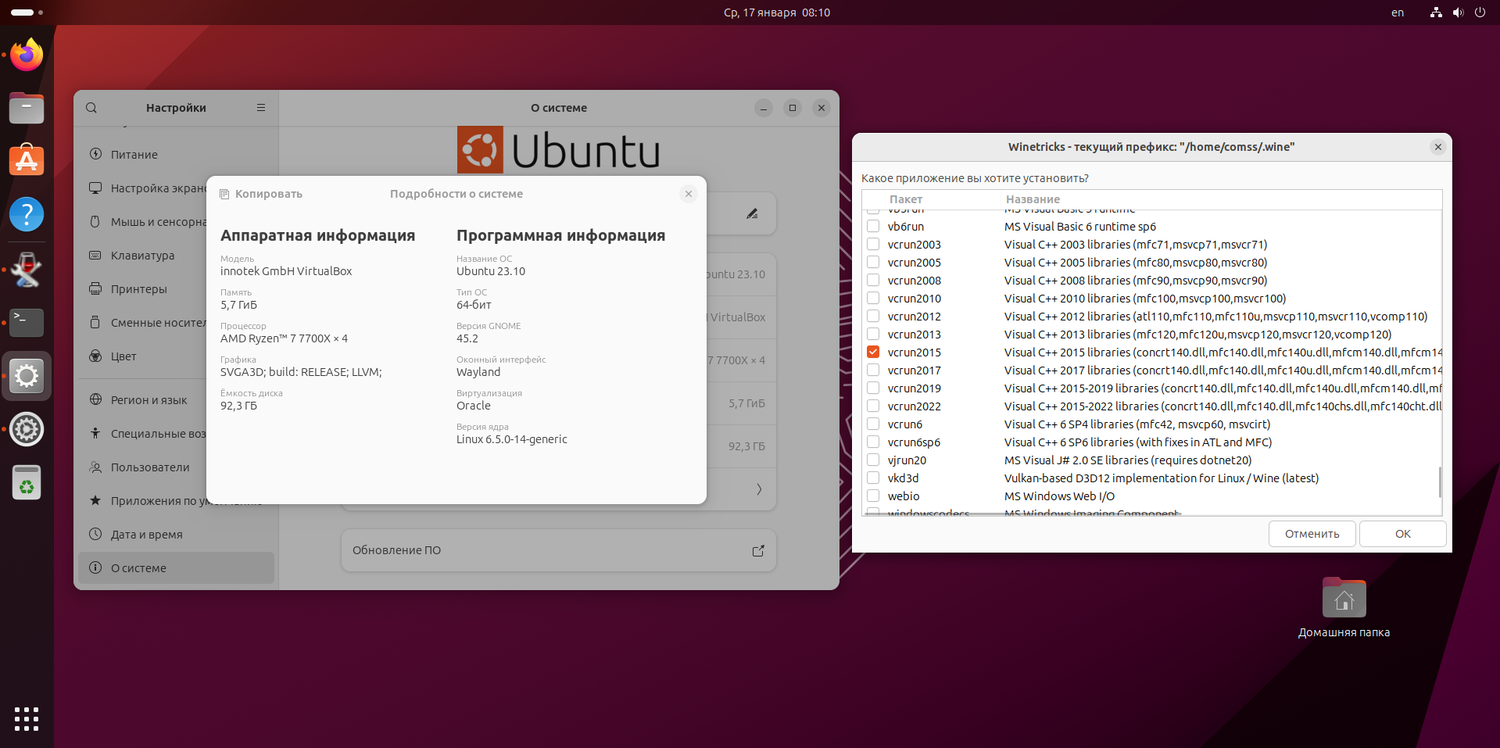Open Сменные носители in Settings sidebar
The width and height of the screenshot is (1500, 748).
(x=176, y=323)
